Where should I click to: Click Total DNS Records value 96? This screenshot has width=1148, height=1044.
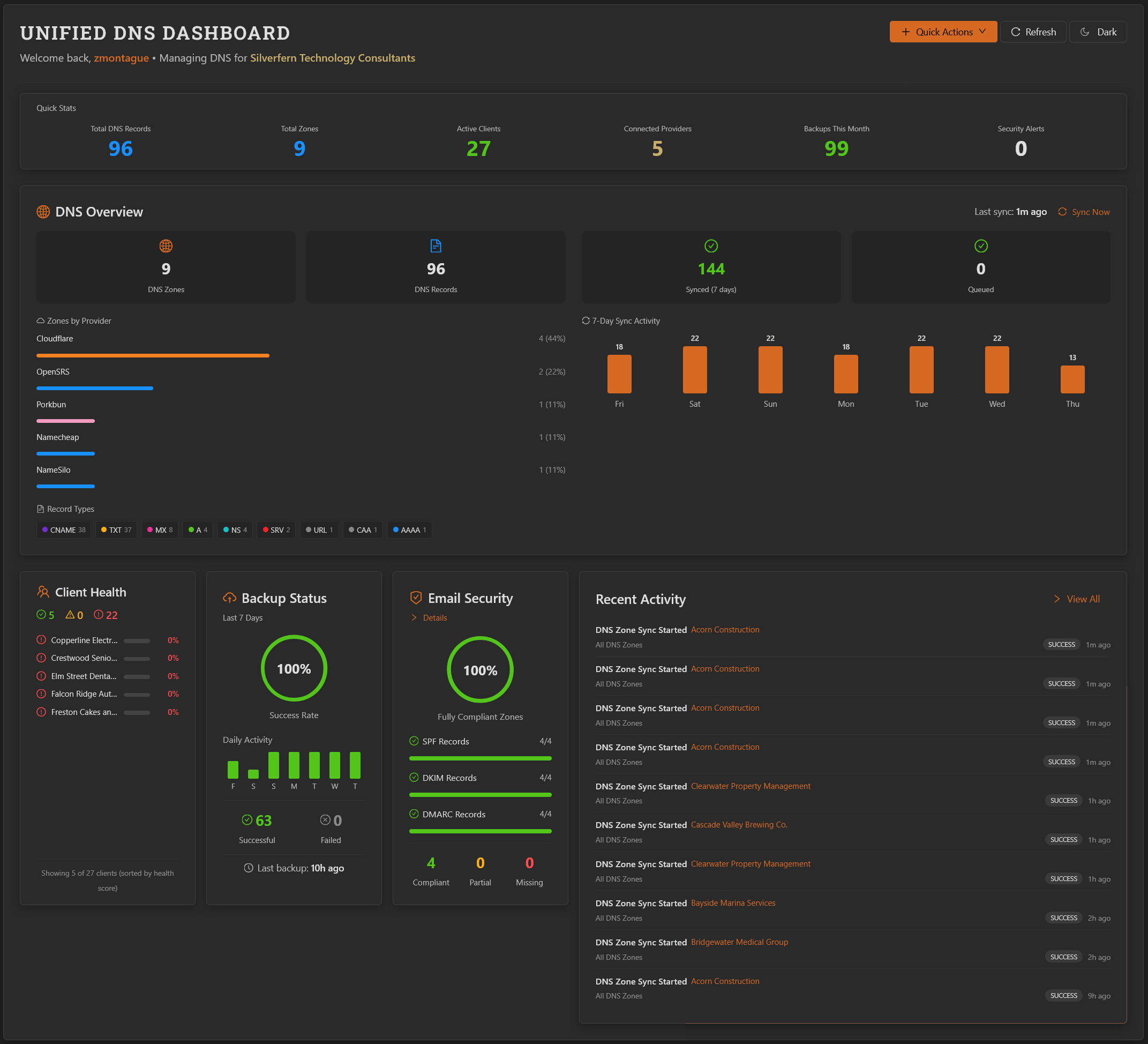tap(121, 148)
